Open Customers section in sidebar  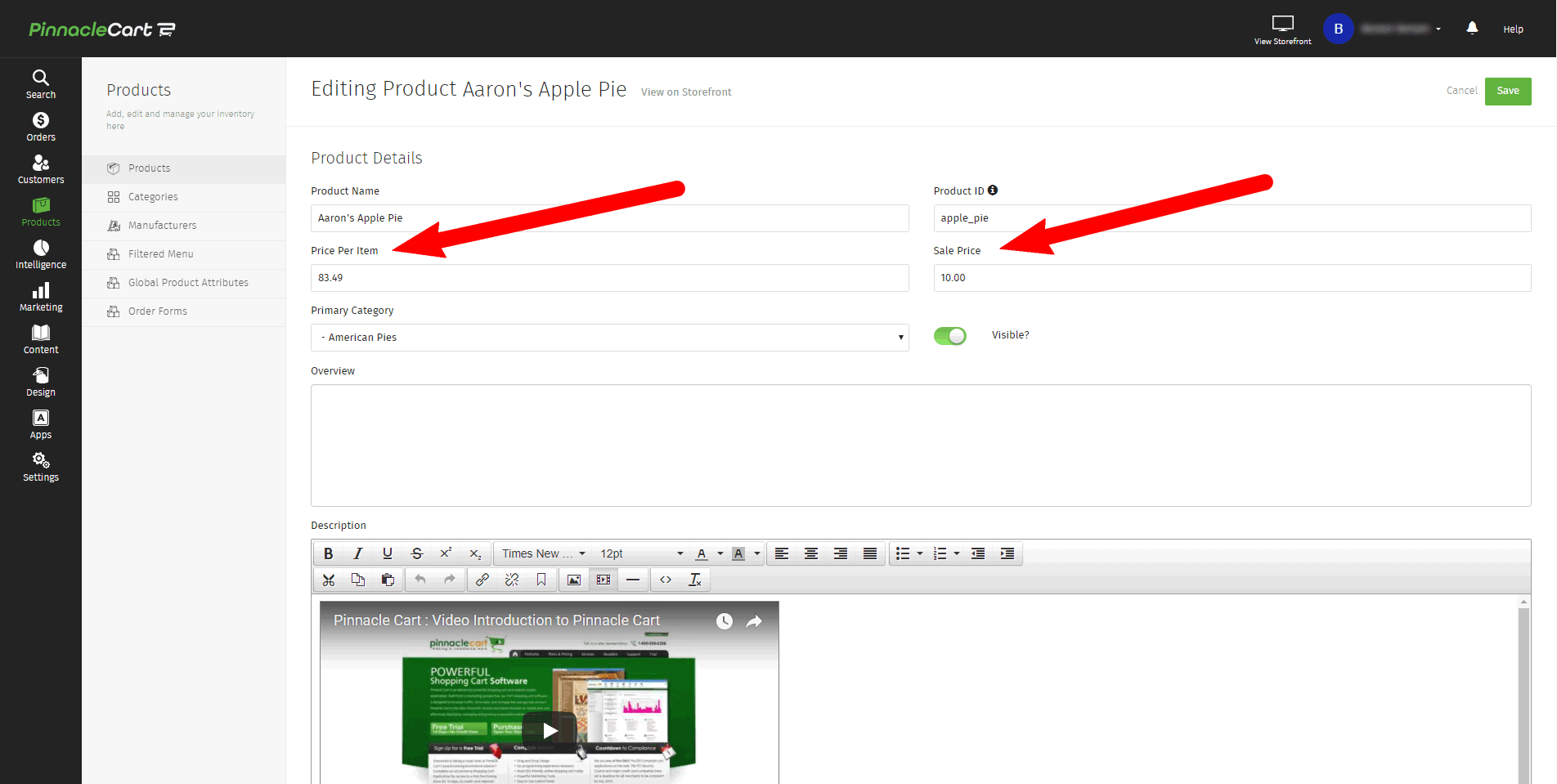pyautogui.click(x=40, y=169)
